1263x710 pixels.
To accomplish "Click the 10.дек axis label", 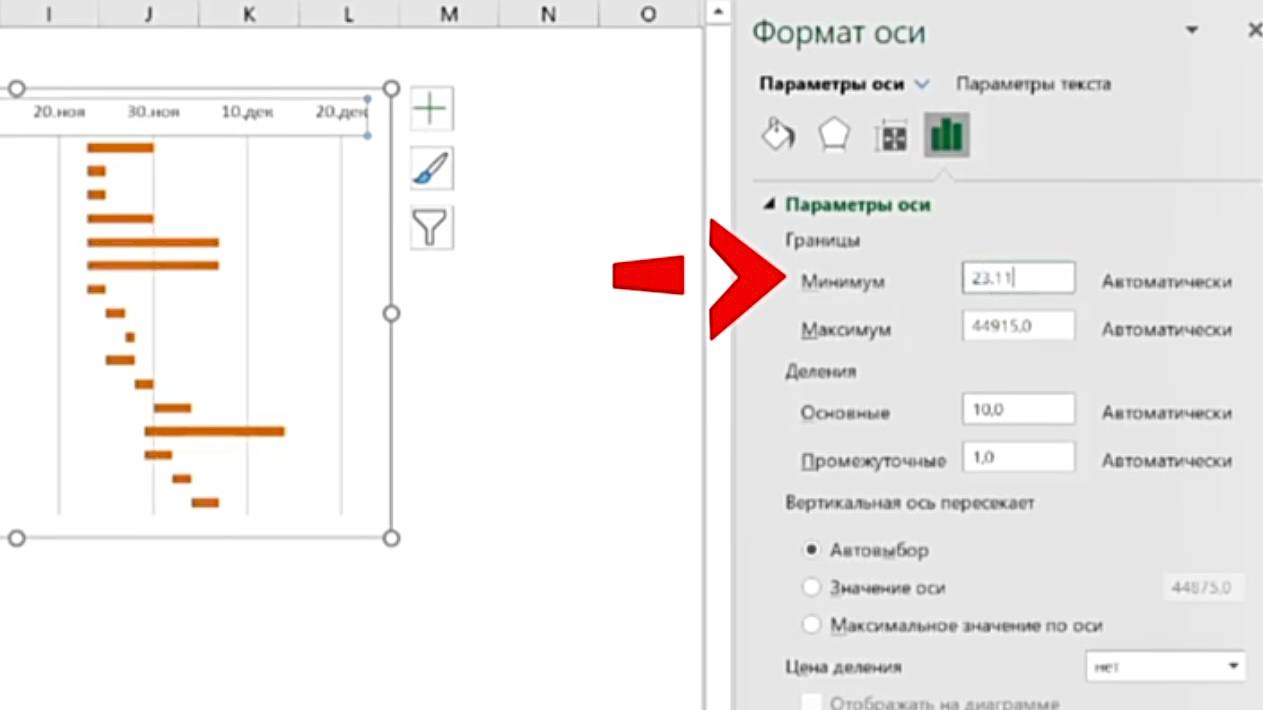I will tap(247, 112).
